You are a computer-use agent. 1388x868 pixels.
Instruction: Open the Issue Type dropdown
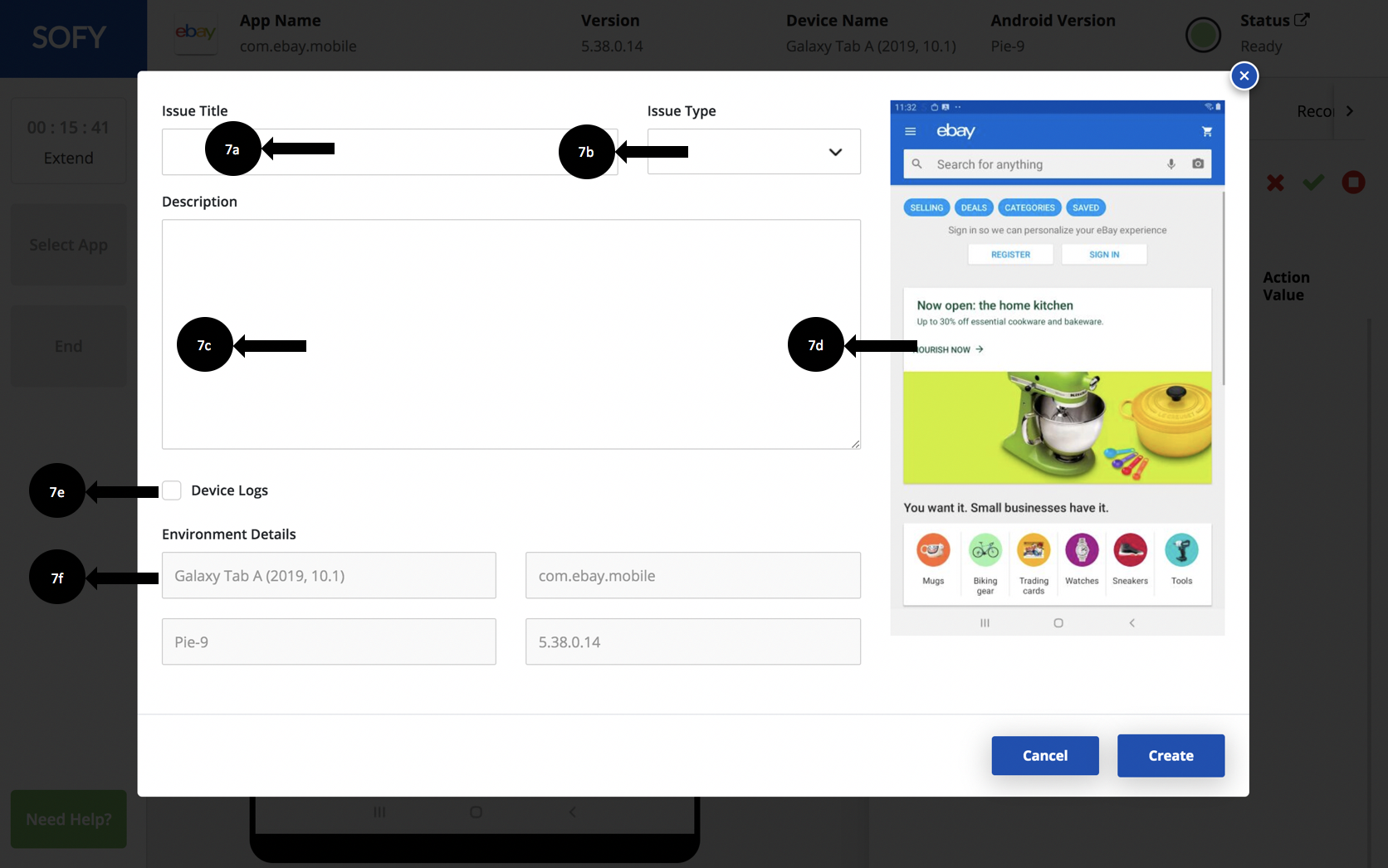tap(754, 152)
